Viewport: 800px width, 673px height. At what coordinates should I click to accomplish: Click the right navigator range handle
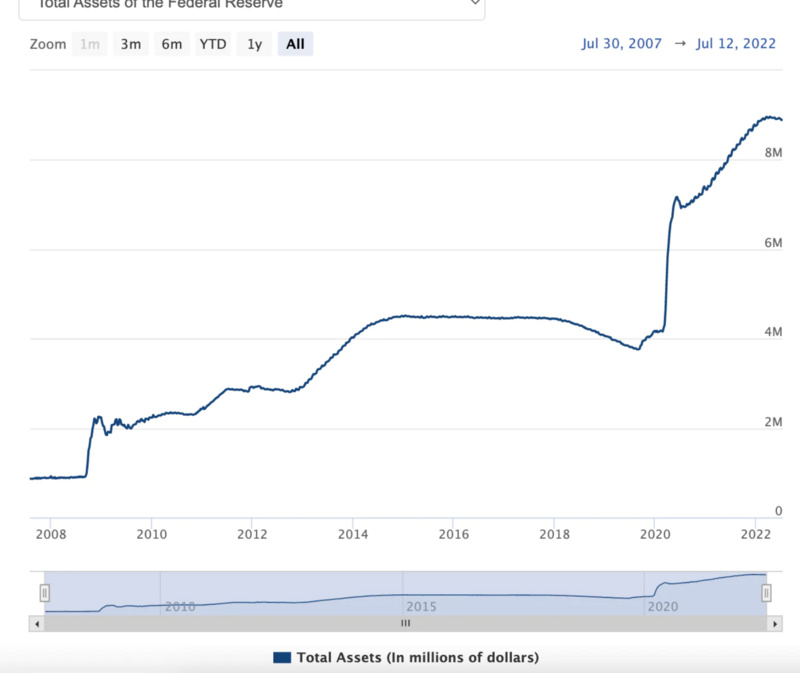click(766, 593)
